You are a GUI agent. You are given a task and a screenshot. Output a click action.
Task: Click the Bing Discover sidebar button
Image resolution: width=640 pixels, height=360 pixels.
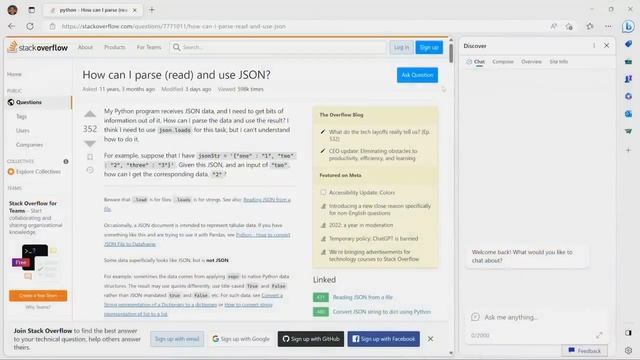coord(628,27)
